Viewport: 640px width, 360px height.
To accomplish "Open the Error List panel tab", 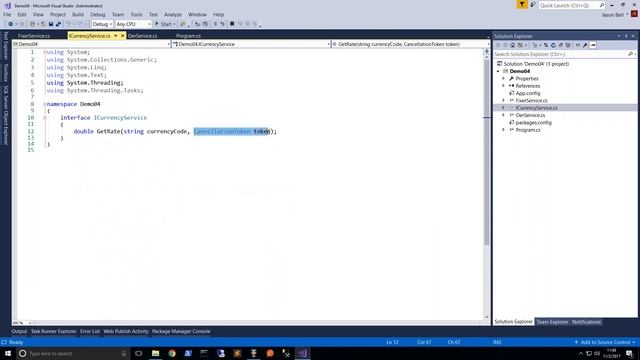I will [90, 331].
